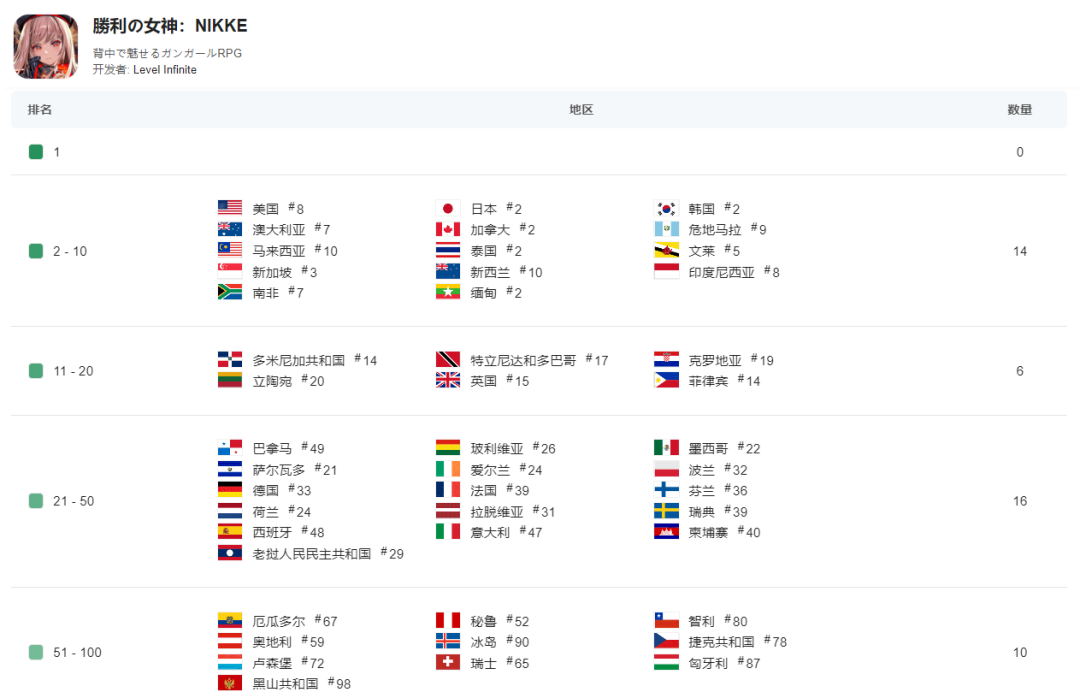Image resolution: width=1080 pixels, height=698 pixels.
Task: Click the 勝利の女神: NIKKE title
Action: click(170, 26)
